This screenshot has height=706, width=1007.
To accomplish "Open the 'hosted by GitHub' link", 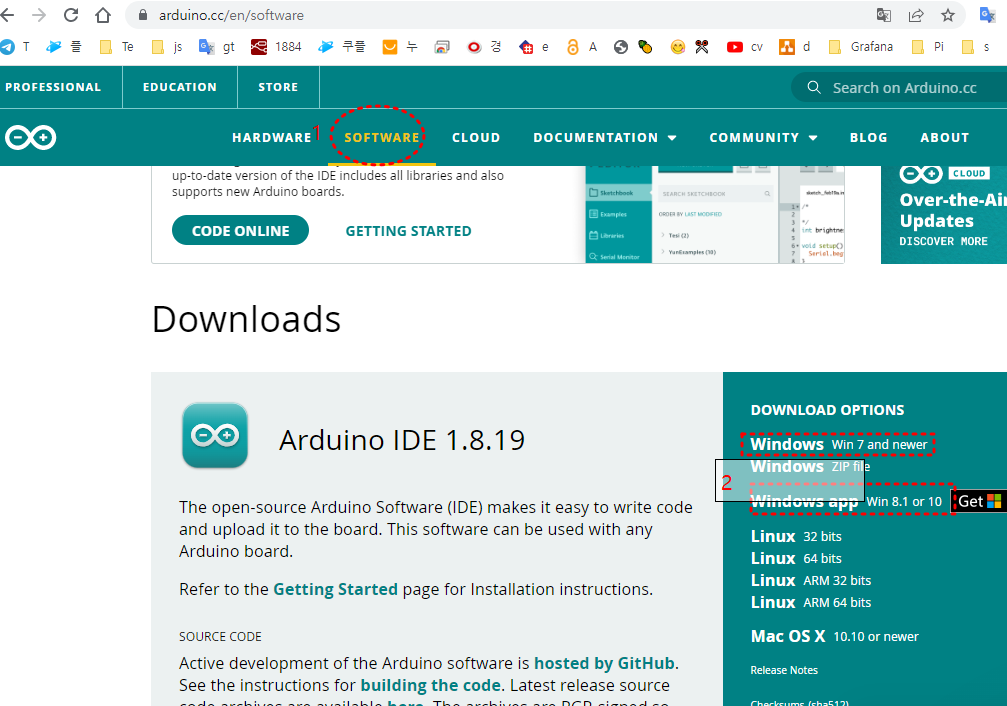I will click(604, 663).
